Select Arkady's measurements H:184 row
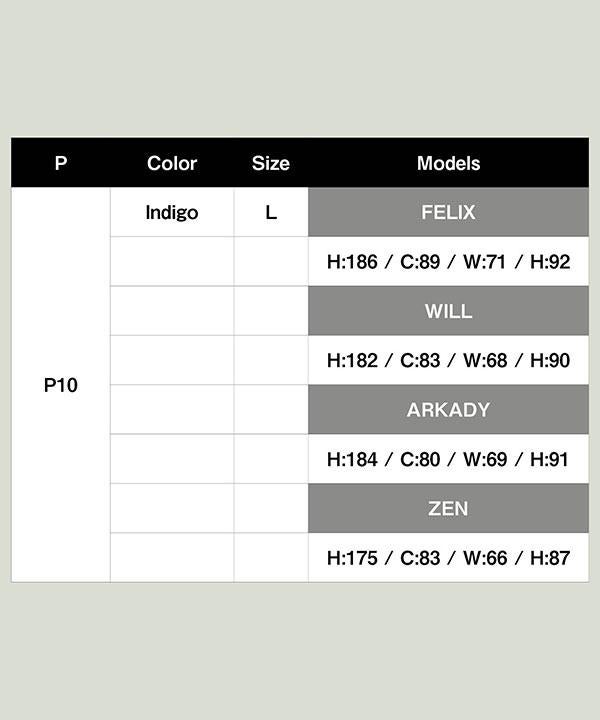This screenshot has width=600, height=720. (449, 459)
